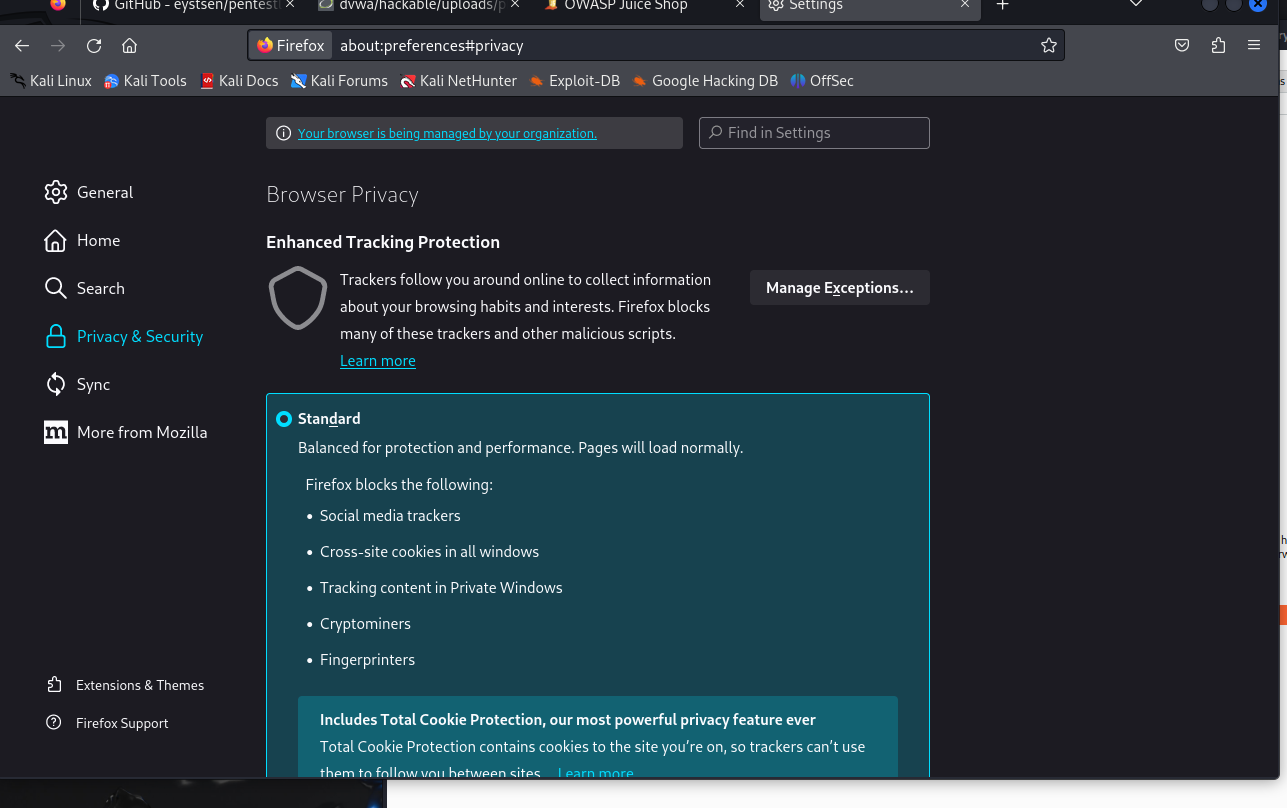This screenshot has height=808, width=1287.
Task: Open the Search settings category
Action: pyautogui.click(x=85, y=288)
